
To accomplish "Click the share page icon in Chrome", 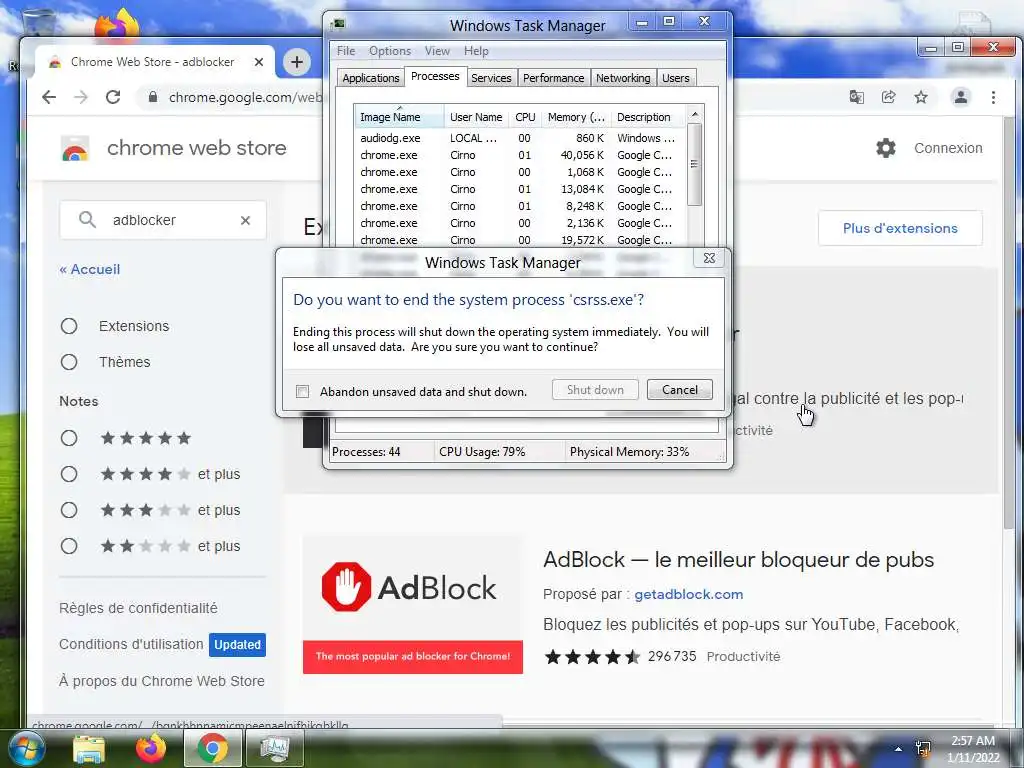I will [x=888, y=97].
